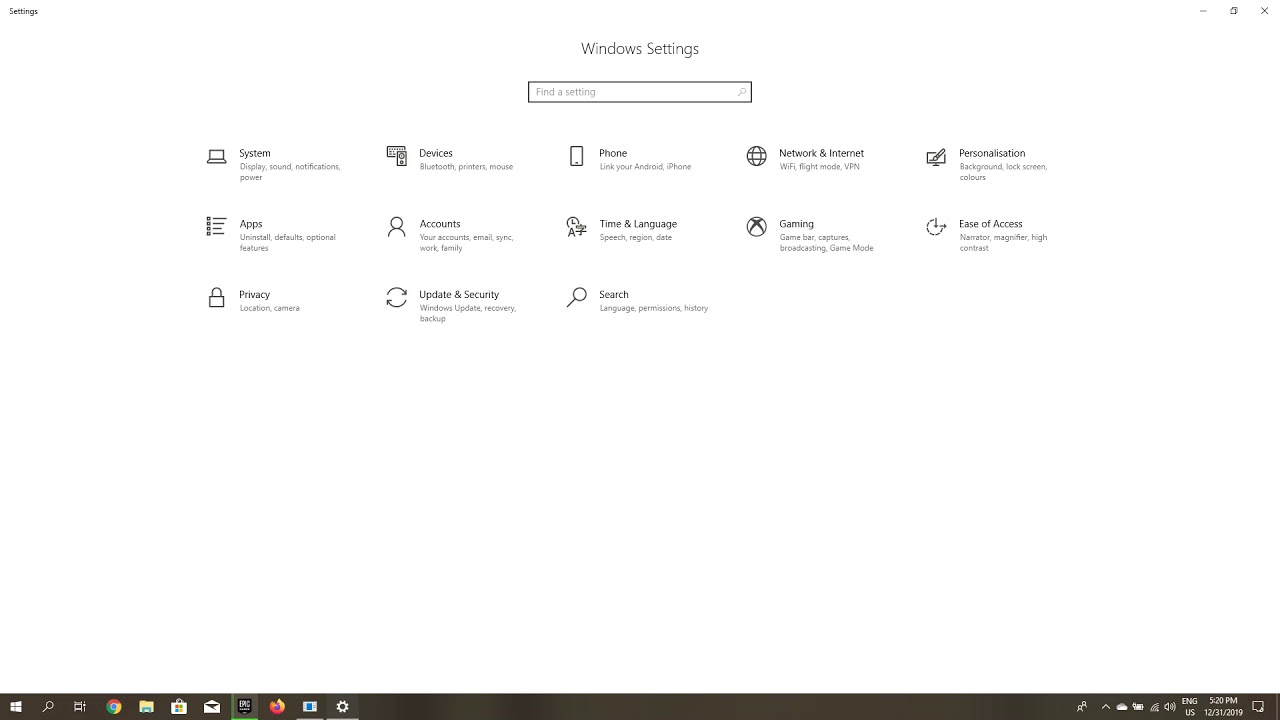This screenshot has width=1280, height=720.
Task: Open the volume control in tray
Action: coord(1170,707)
